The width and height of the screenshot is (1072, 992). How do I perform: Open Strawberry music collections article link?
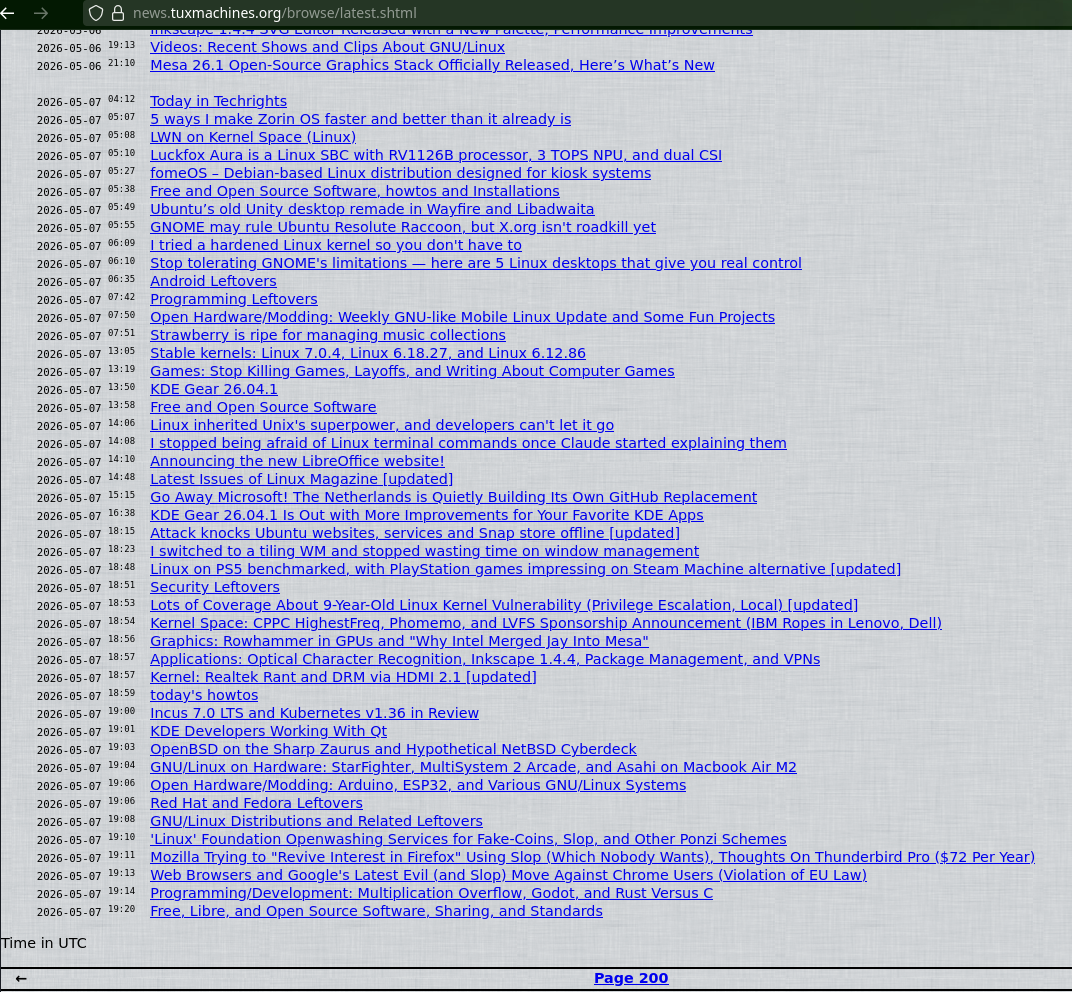pyautogui.click(x=327, y=335)
